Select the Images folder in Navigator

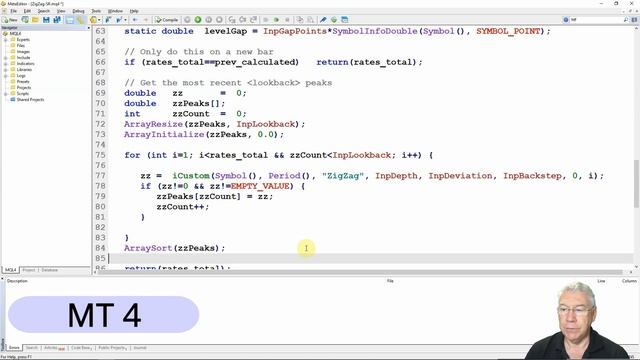(x=23, y=51)
